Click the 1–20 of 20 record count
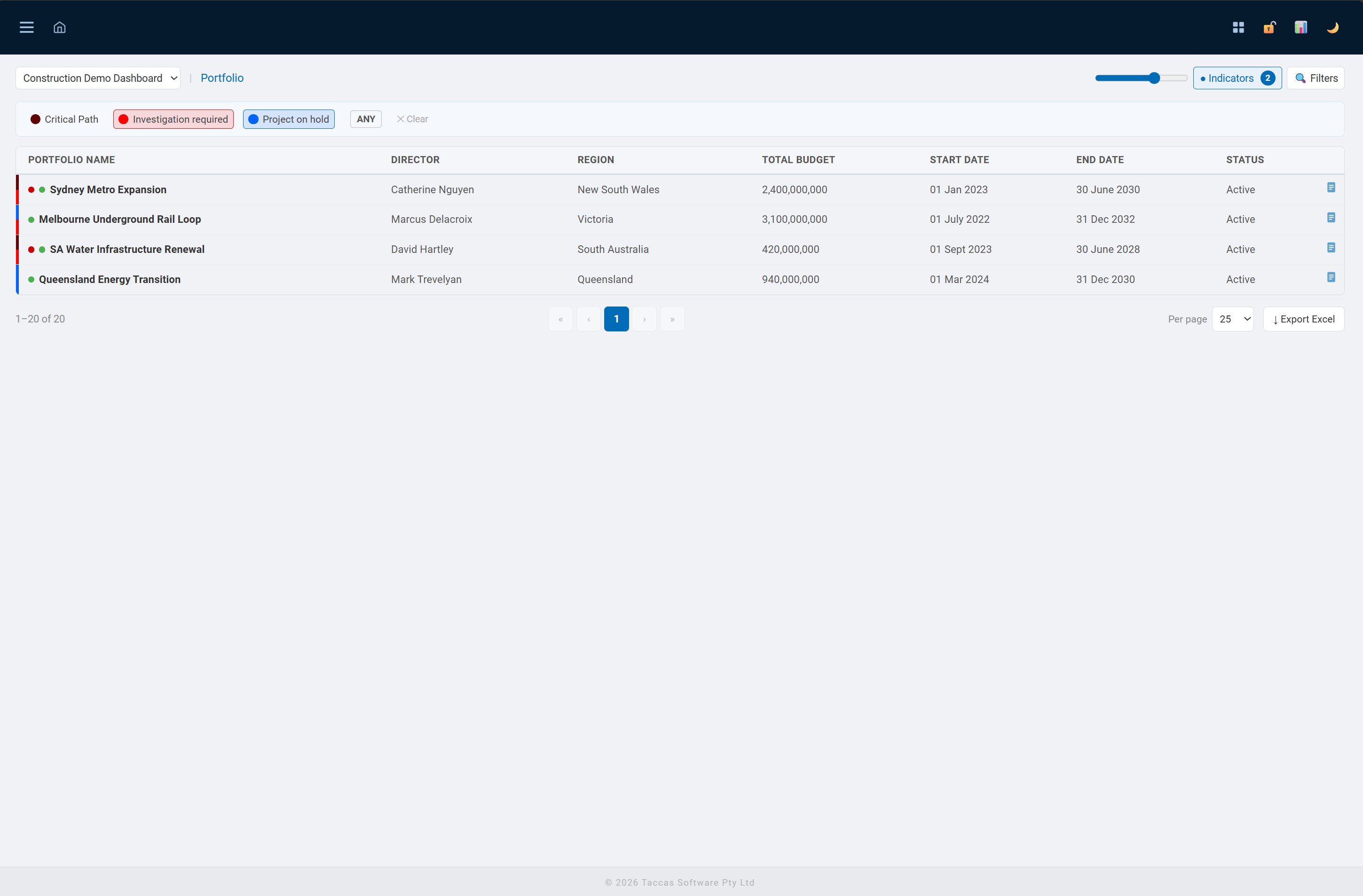This screenshot has width=1363, height=896. point(40,319)
